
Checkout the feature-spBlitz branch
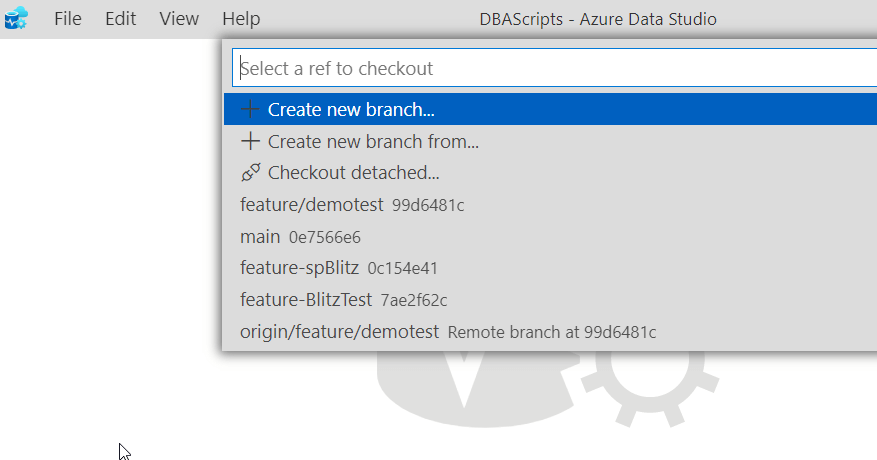coord(299,268)
